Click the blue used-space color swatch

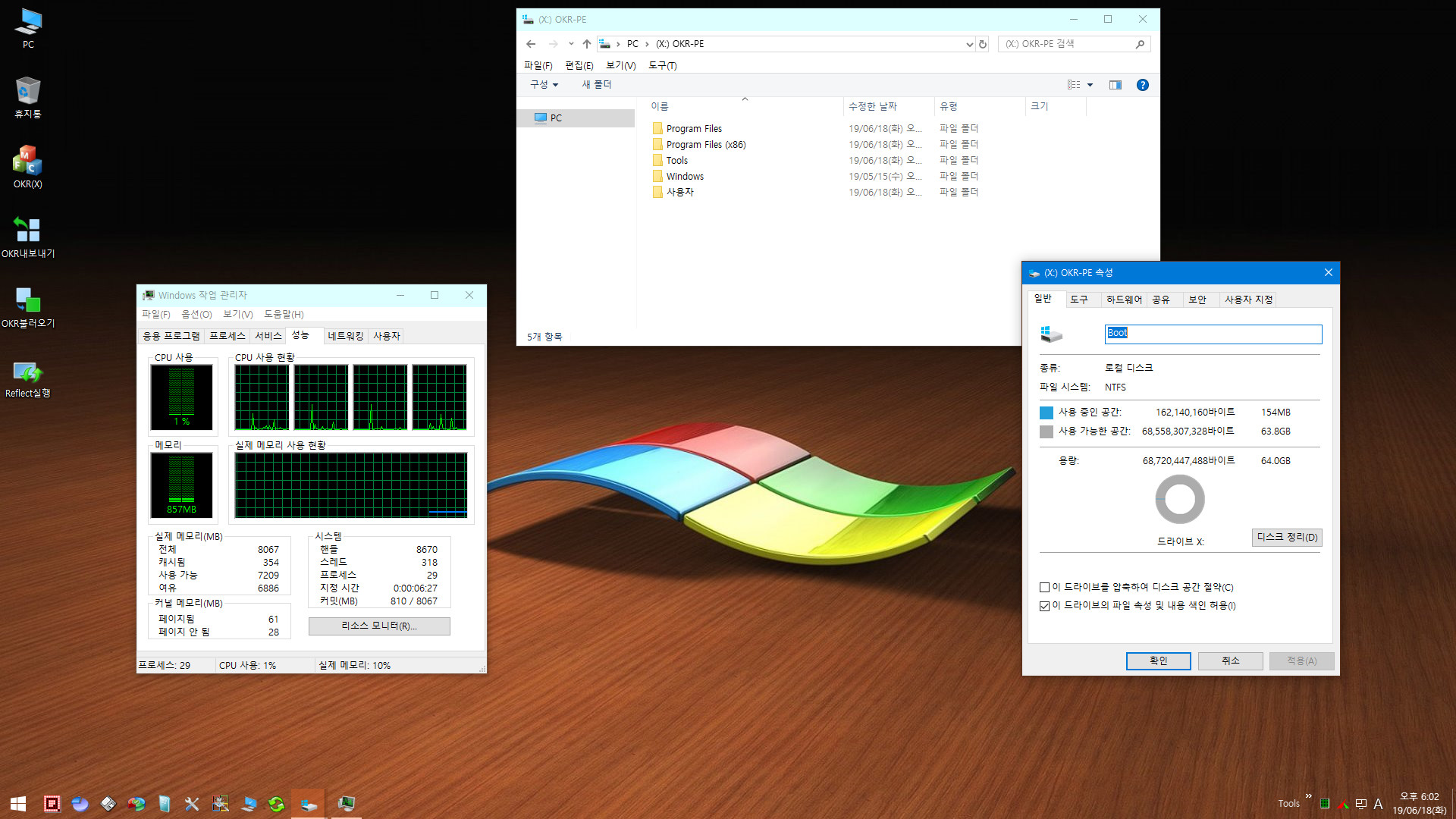(x=1046, y=413)
